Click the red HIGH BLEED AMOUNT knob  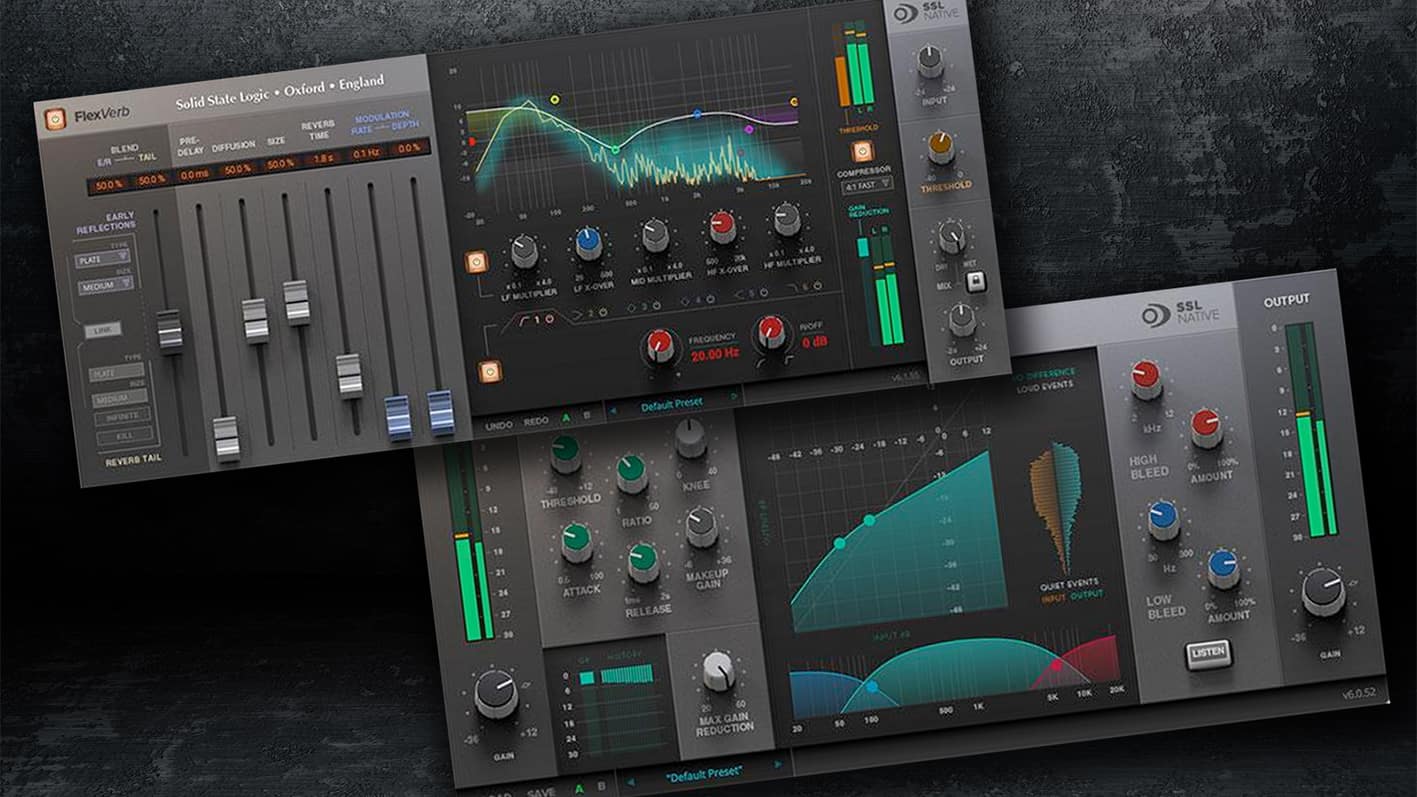(1208, 426)
